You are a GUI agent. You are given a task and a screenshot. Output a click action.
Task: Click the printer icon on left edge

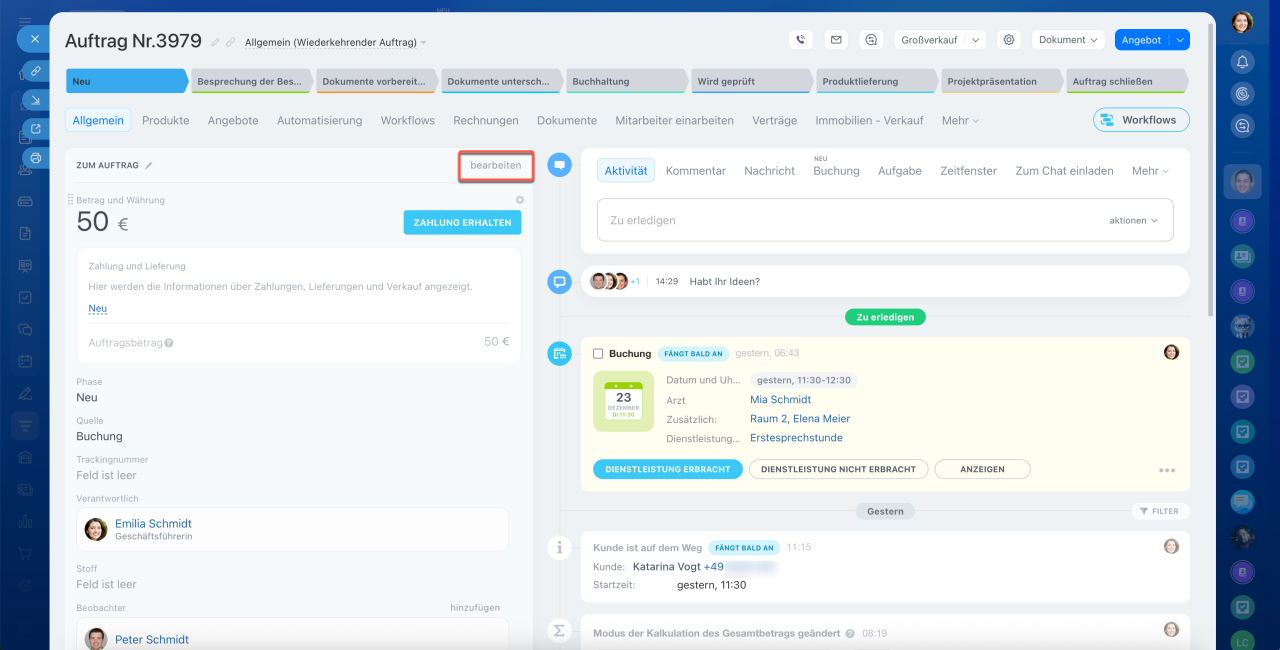(x=35, y=158)
